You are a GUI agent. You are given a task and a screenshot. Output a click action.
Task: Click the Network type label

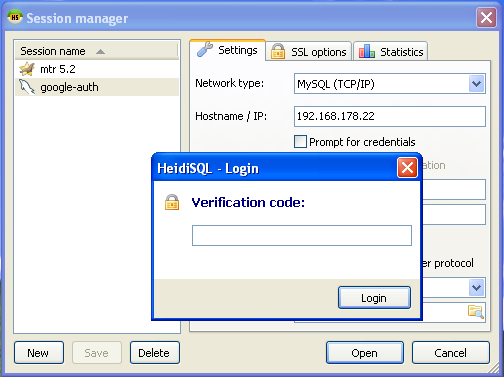coord(229,83)
